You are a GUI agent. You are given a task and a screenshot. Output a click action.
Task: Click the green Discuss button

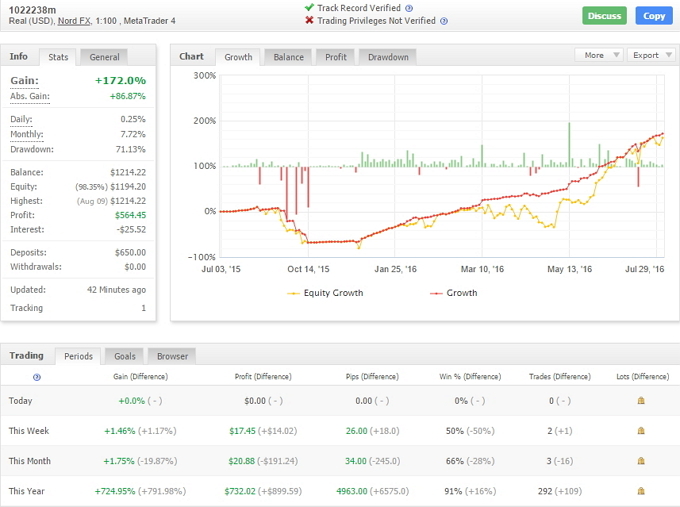point(604,16)
